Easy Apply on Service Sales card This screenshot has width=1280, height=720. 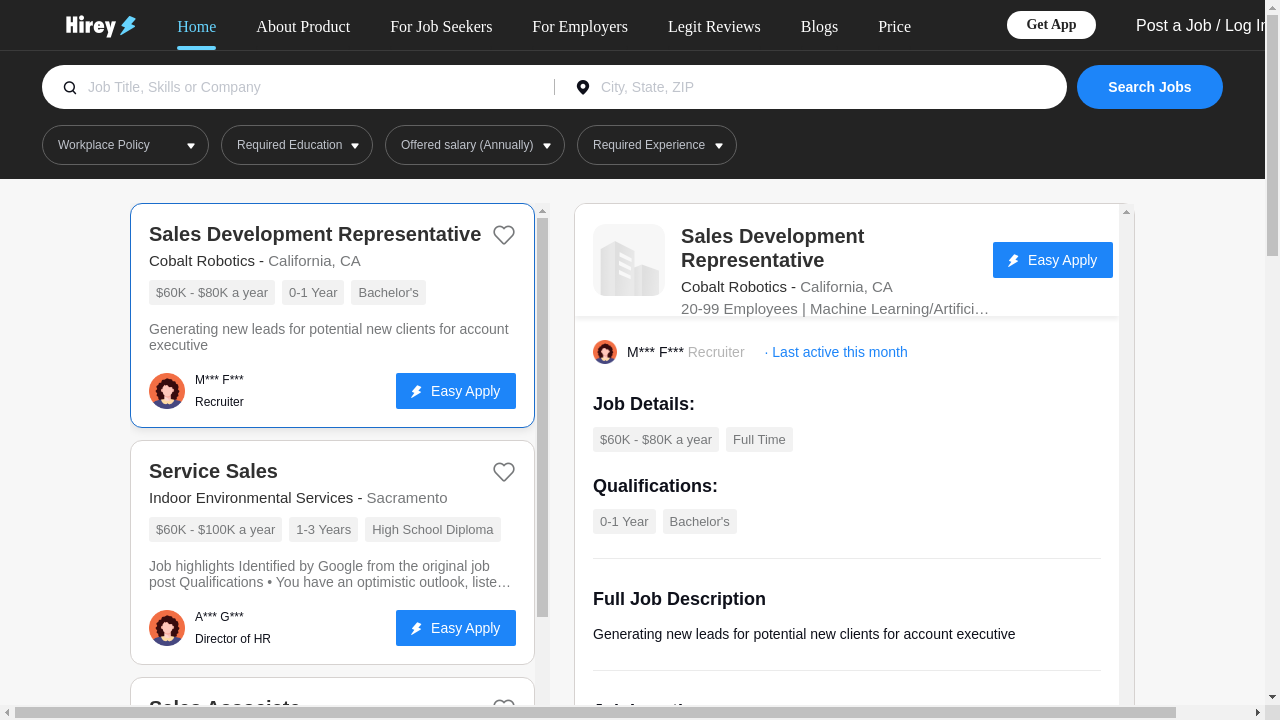coord(456,628)
